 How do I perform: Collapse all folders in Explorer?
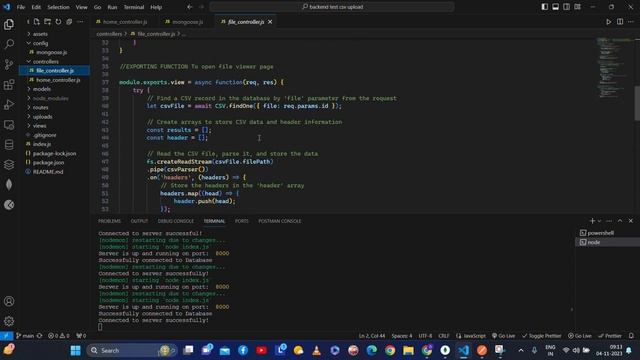pyautogui.click(x=69, y=22)
